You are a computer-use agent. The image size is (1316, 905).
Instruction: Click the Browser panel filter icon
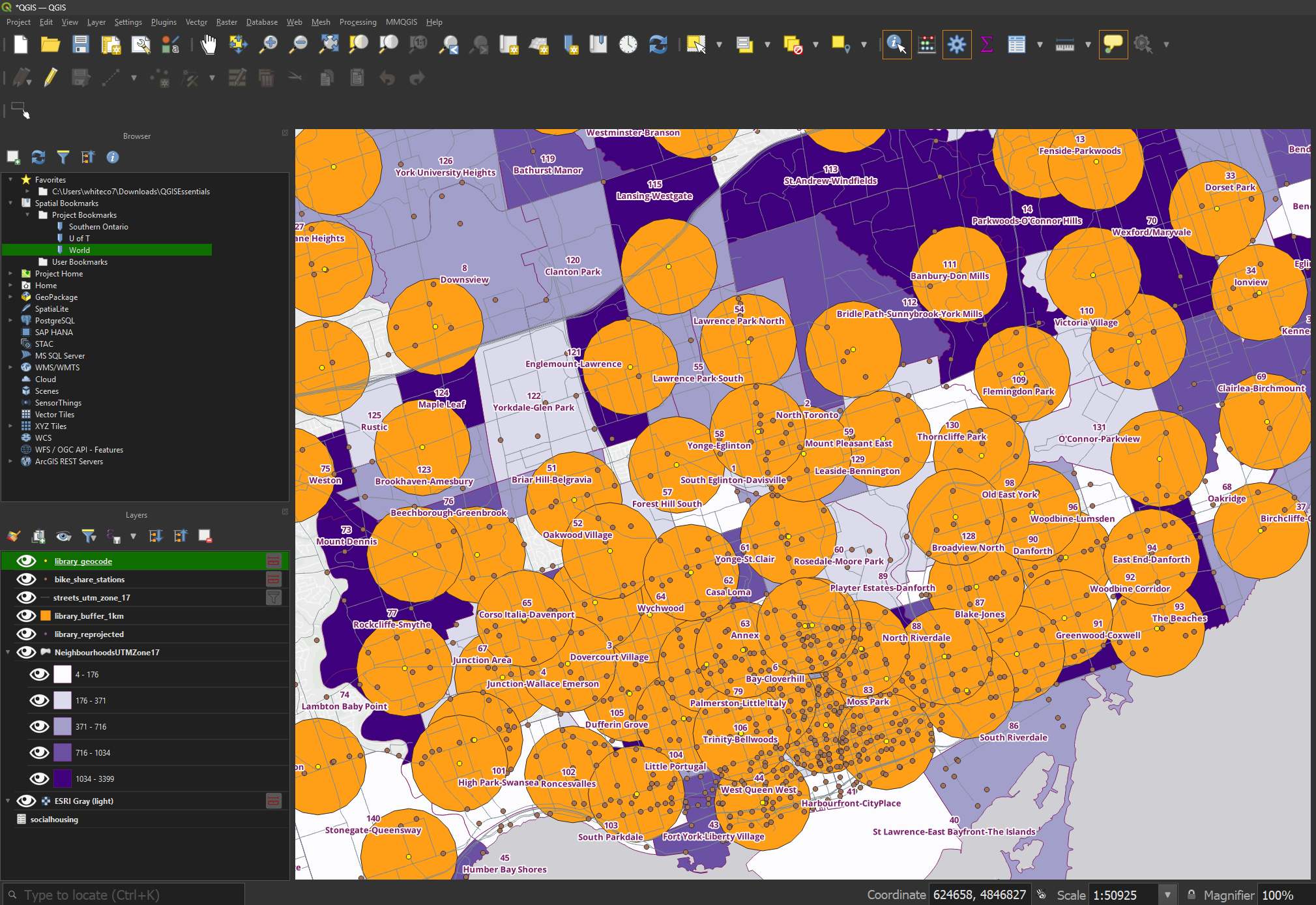tap(63, 157)
